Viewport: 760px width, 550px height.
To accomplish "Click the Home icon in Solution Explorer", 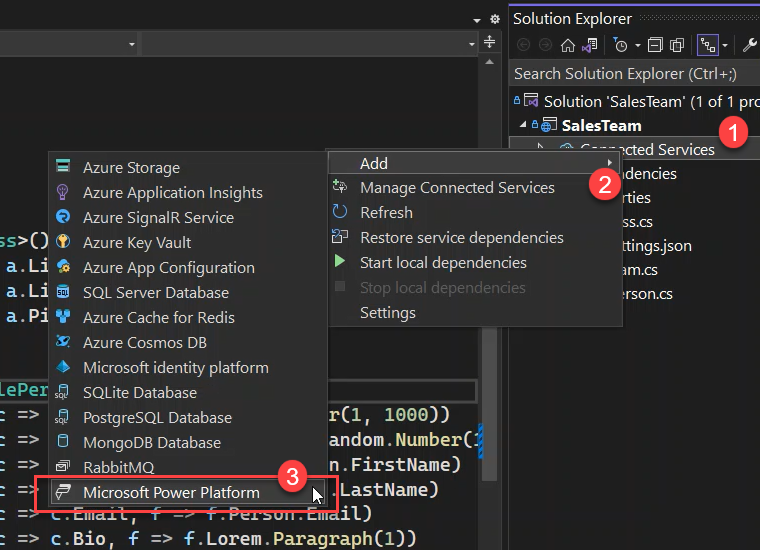I will pyautogui.click(x=568, y=46).
